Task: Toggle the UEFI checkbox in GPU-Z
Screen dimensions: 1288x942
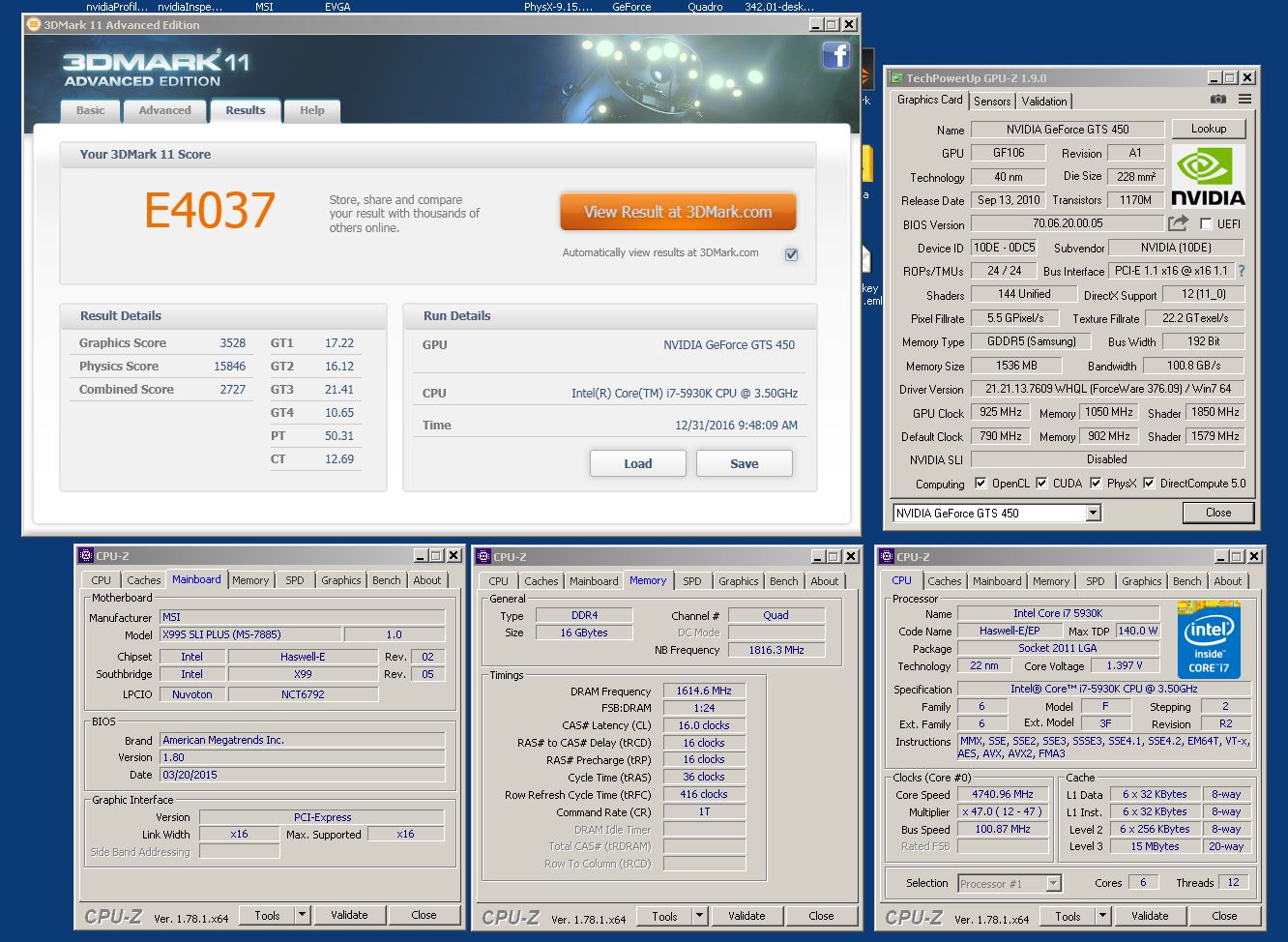Action: tap(1205, 223)
